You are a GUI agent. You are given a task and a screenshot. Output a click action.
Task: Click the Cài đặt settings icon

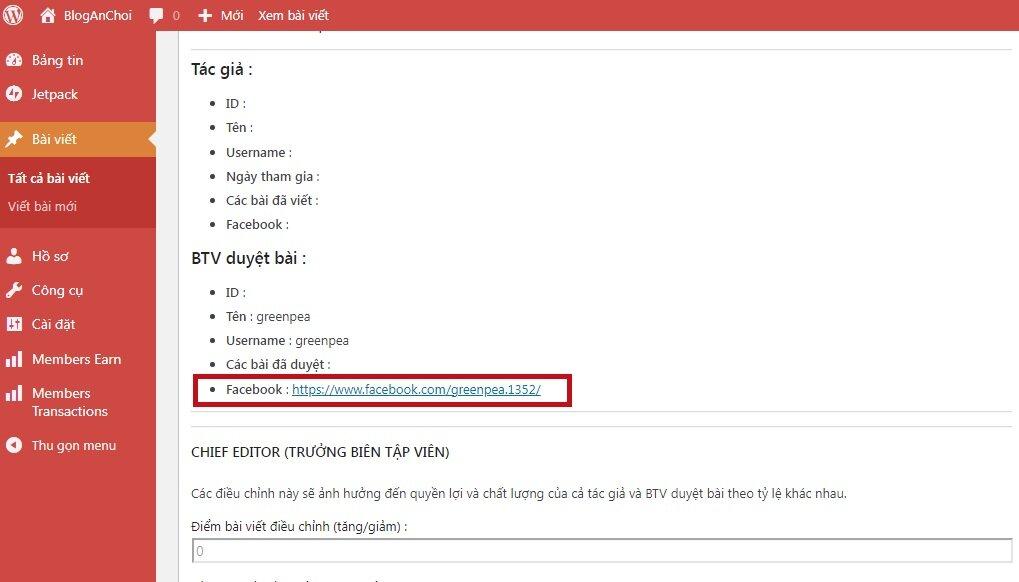15,324
